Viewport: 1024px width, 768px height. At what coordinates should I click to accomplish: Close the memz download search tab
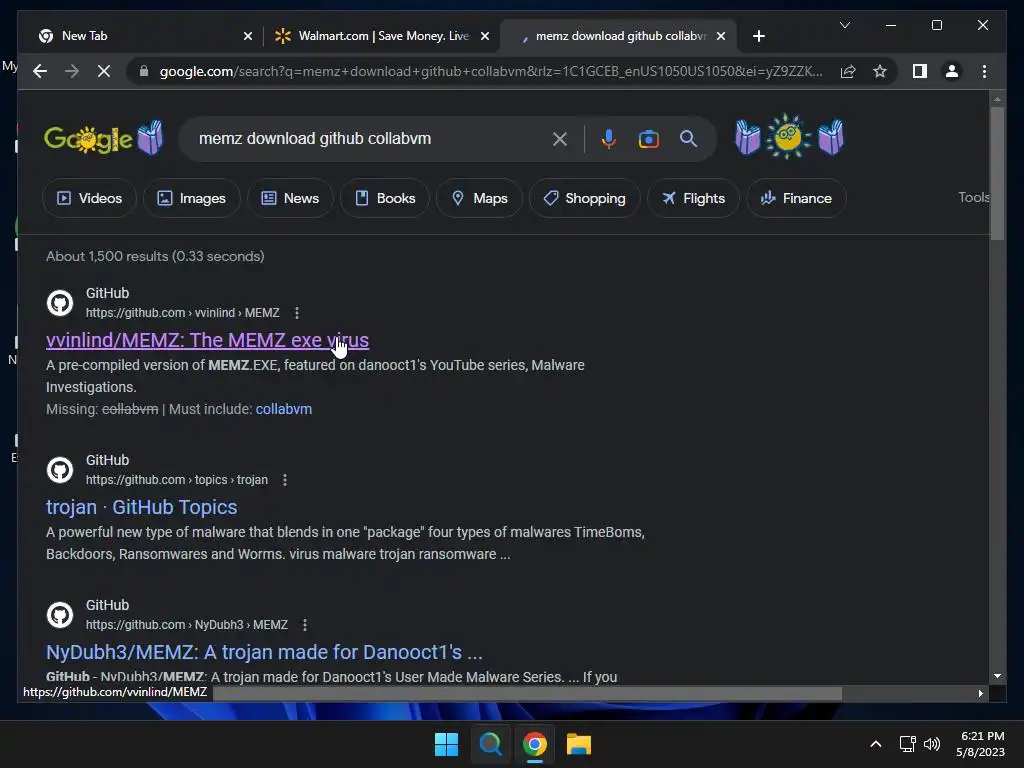tap(721, 37)
